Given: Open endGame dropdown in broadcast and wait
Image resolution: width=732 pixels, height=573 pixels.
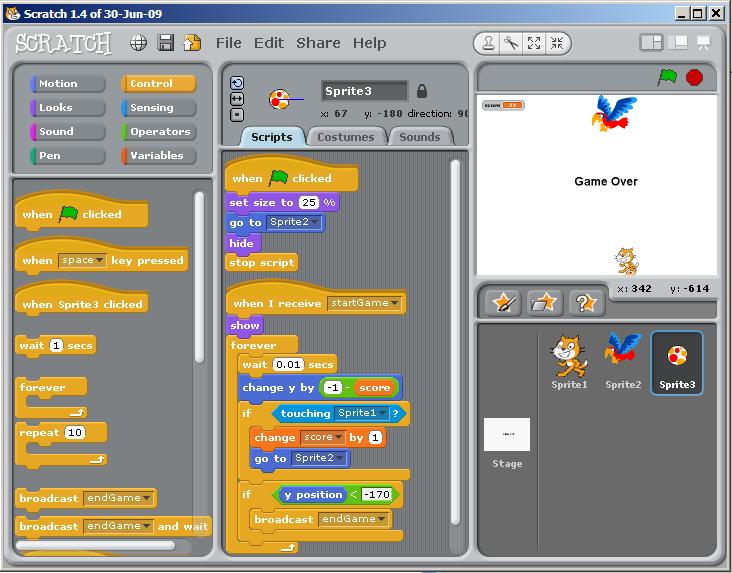Looking at the screenshot, I should coord(119,526).
